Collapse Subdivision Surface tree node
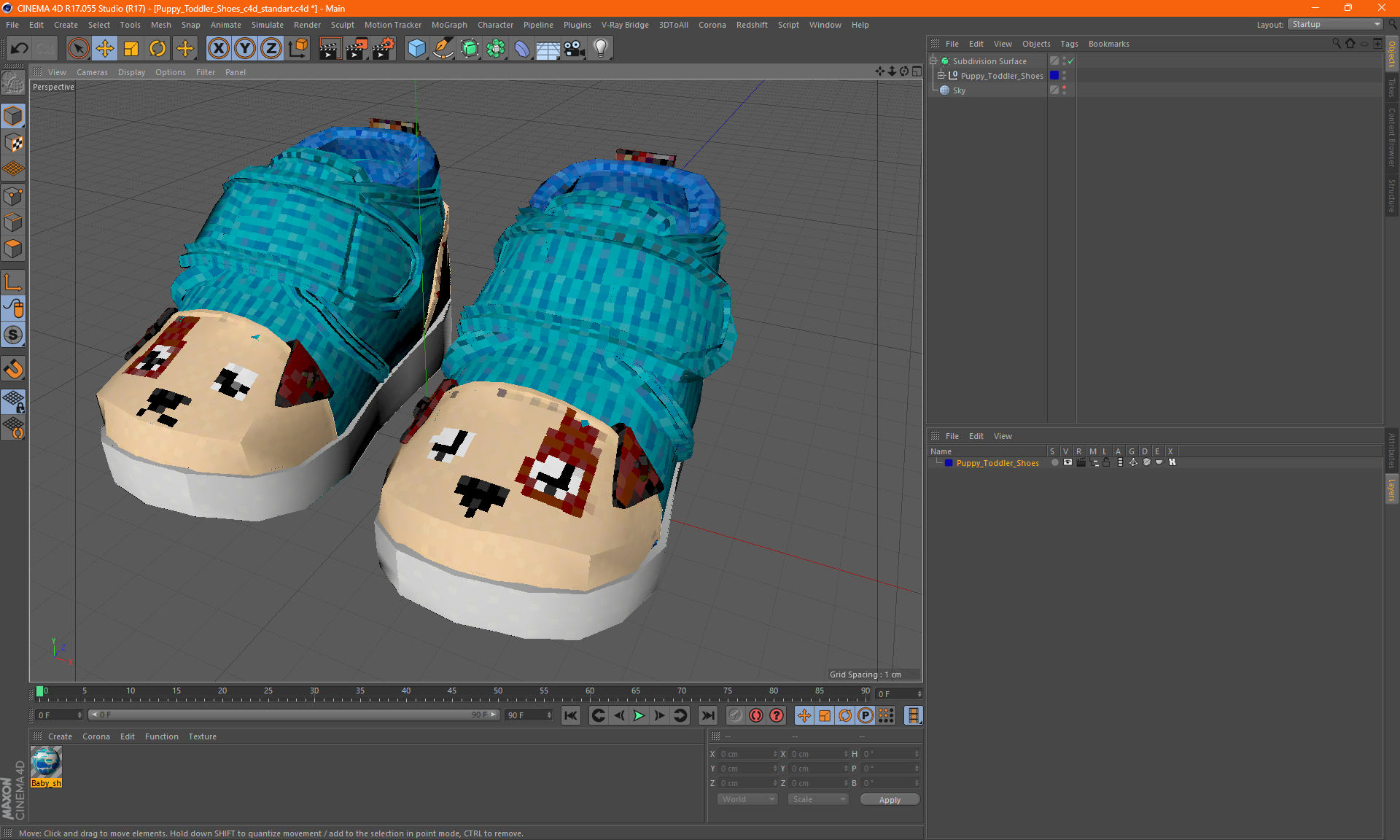This screenshot has width=1400, height=840. [933, 61]
